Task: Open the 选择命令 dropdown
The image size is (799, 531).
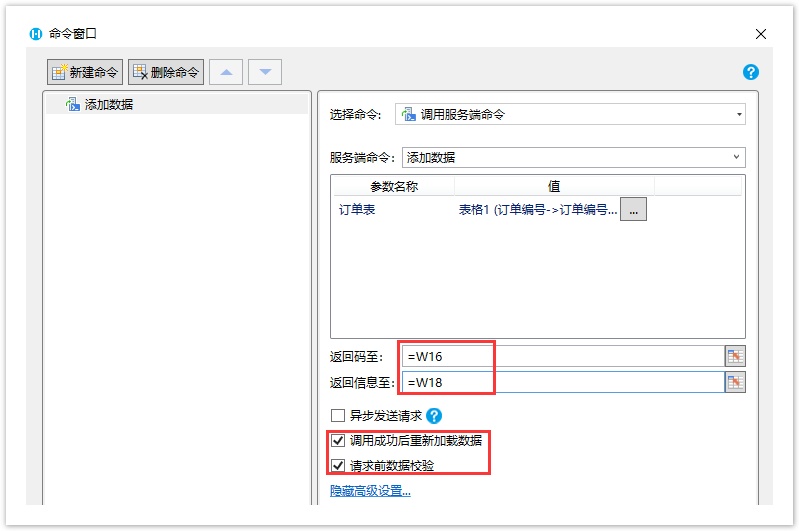Action: [x=570, y=115]
